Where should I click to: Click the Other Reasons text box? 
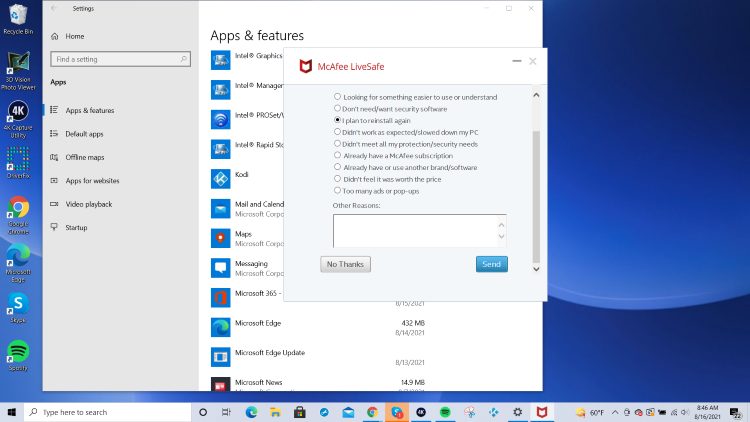tap(419, 231)
